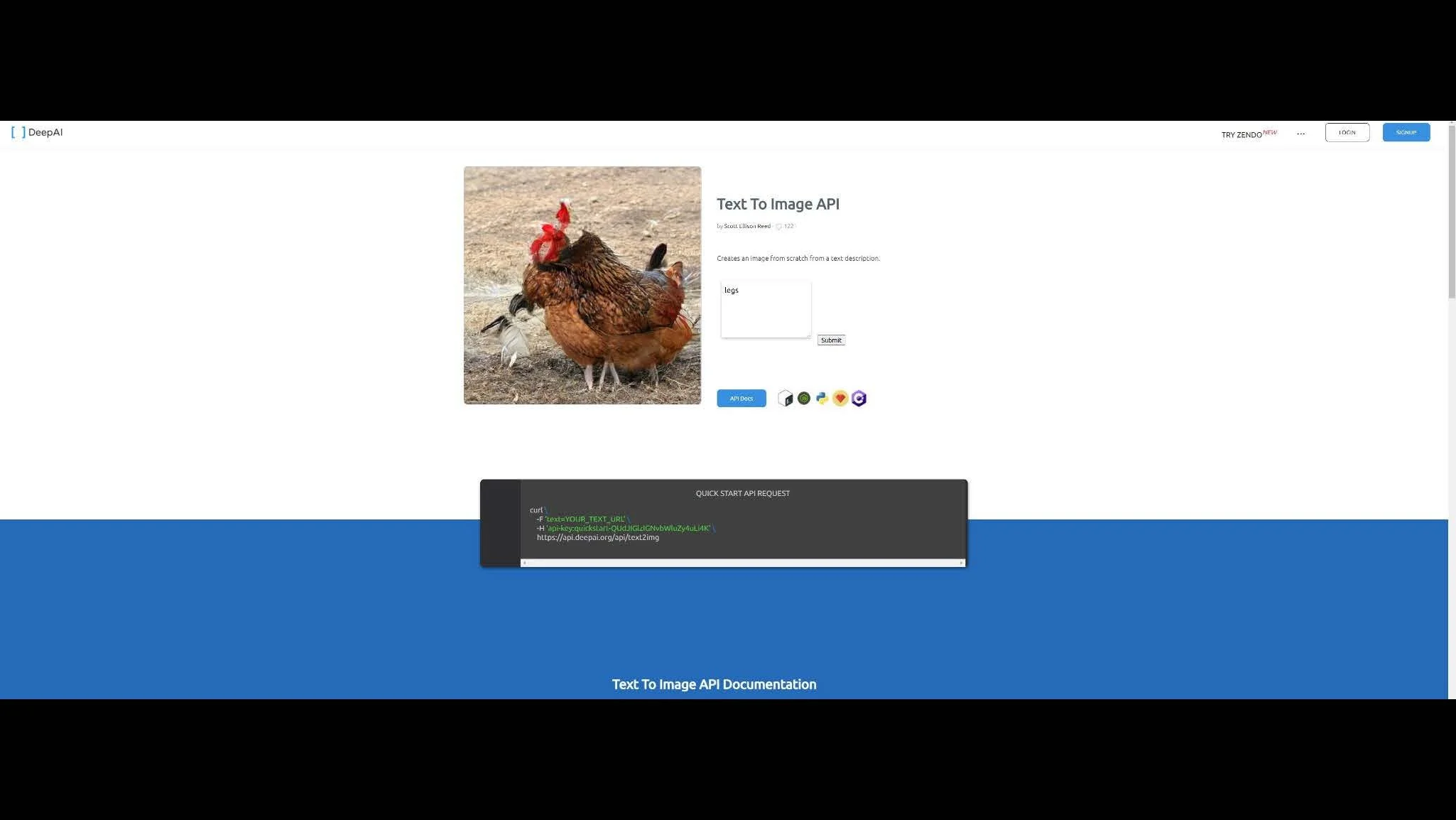Click right arrow of code scrollbar
Viewport: 1456px width, 820px height.
point(961,563)
